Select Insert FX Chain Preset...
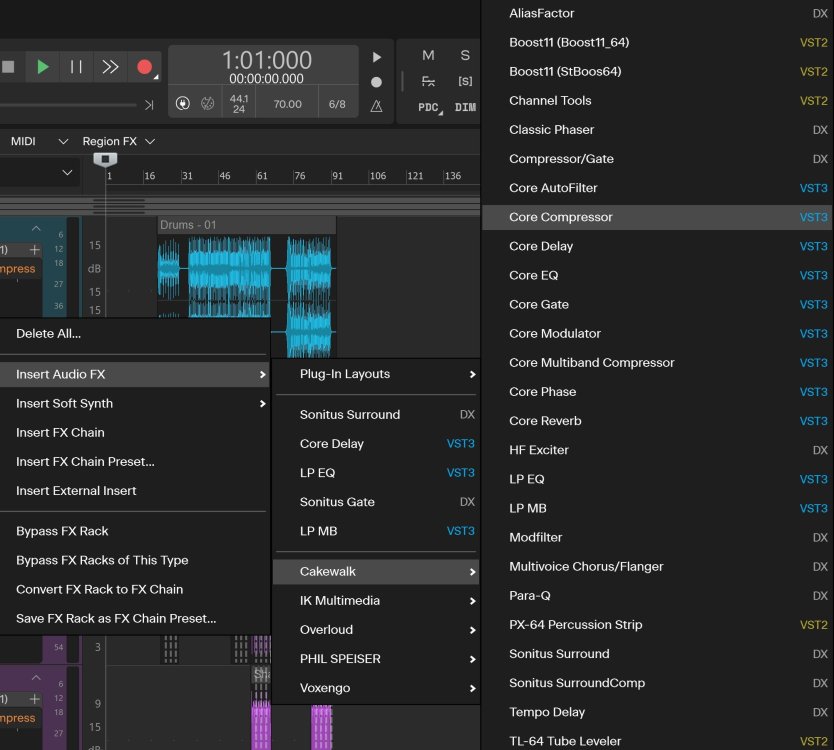Viewport: 834px width, 750px height. [x=135, y=462]
